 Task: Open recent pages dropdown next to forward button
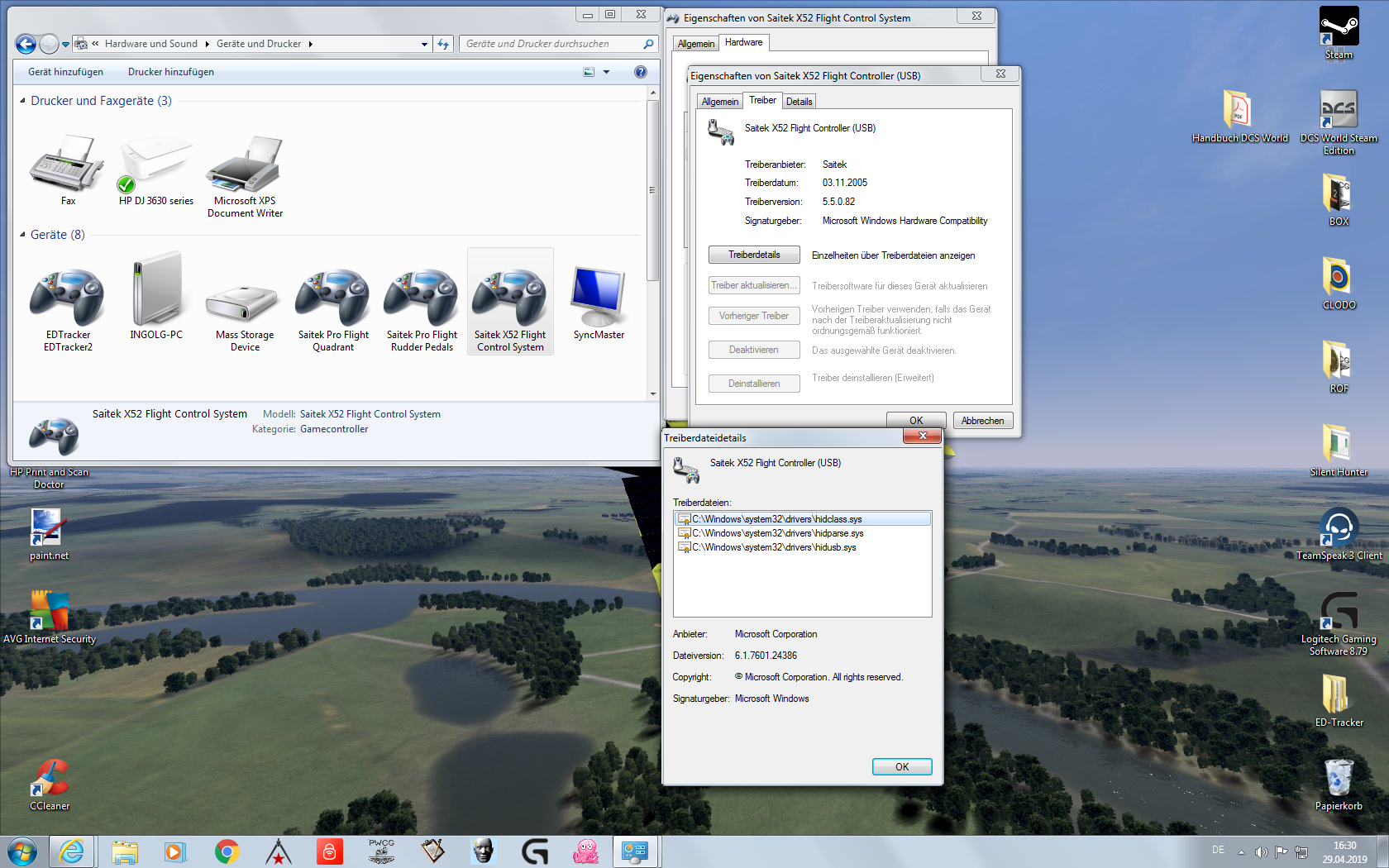(65, 45)
